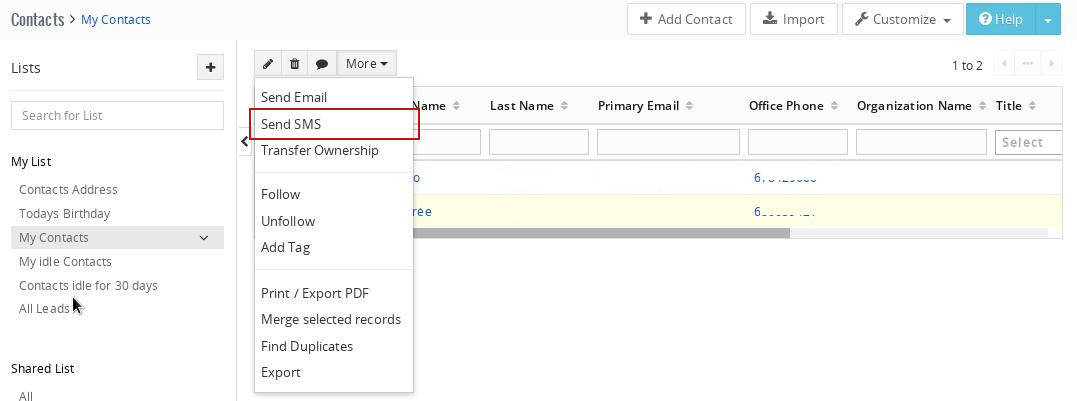Sort by the Primary Email column arrows
This screenshot has width=1077, height=401.
689,106
